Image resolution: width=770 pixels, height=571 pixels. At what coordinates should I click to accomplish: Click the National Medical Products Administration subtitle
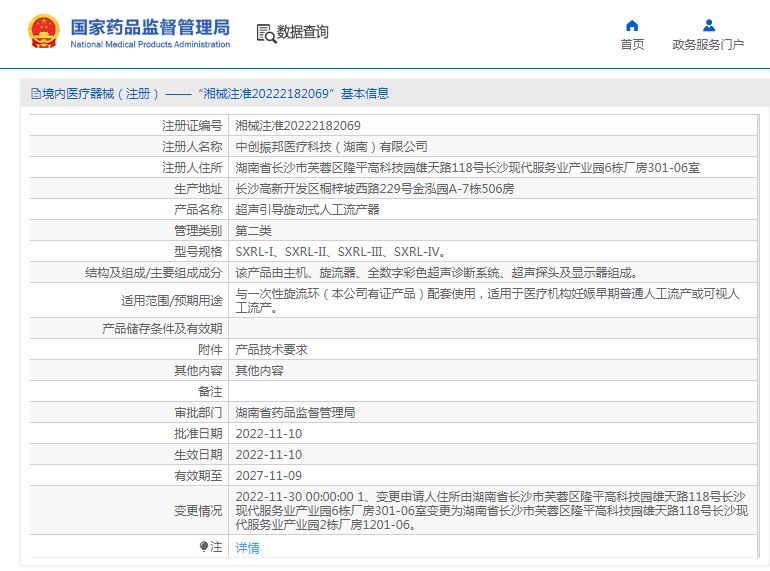[150, 44]
